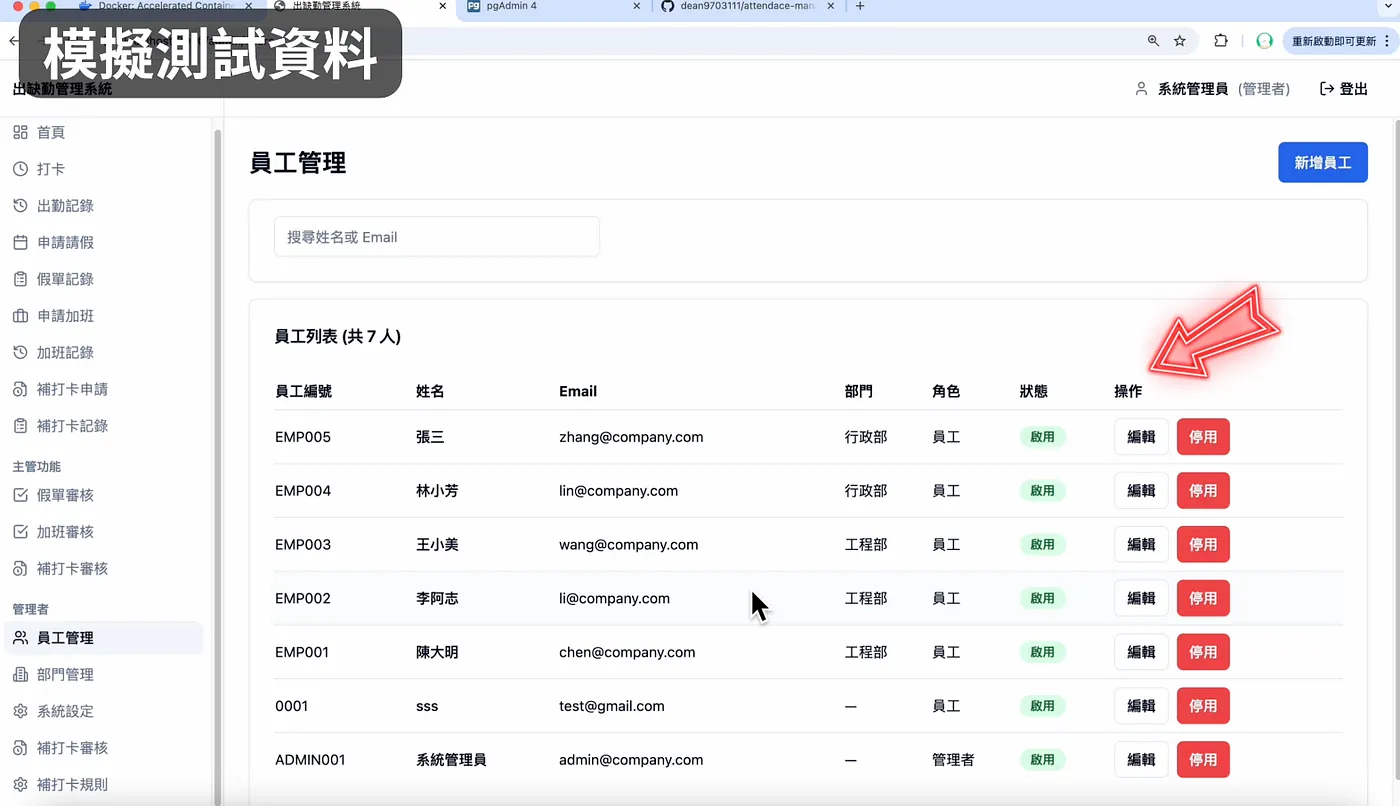Image resolution: width=1400 pixels, height=806 pixels.
Task: Edit employee 林小芳
Action: pyautogui.click(x=1141, y=491)
